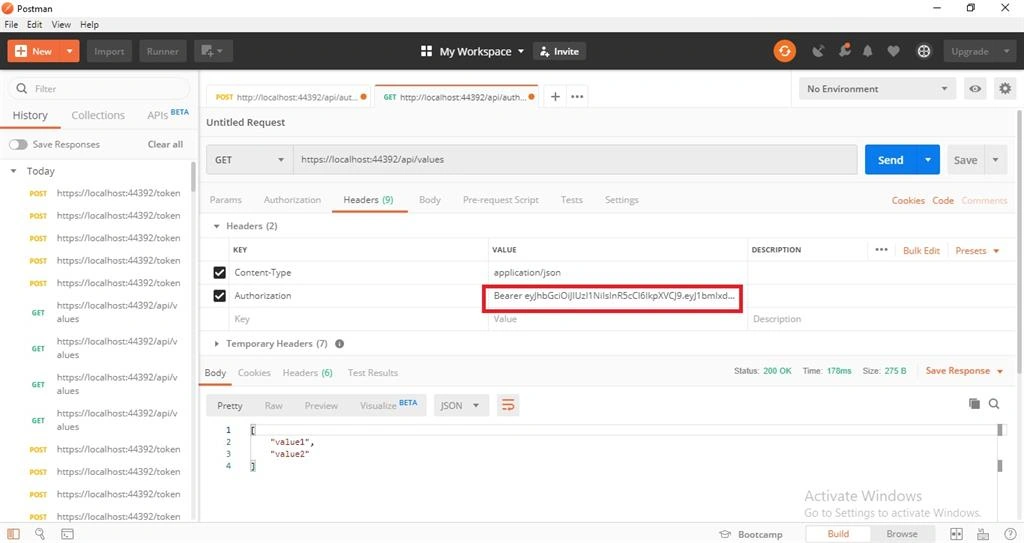Click the wrap lines icon in response

(508, 406)
